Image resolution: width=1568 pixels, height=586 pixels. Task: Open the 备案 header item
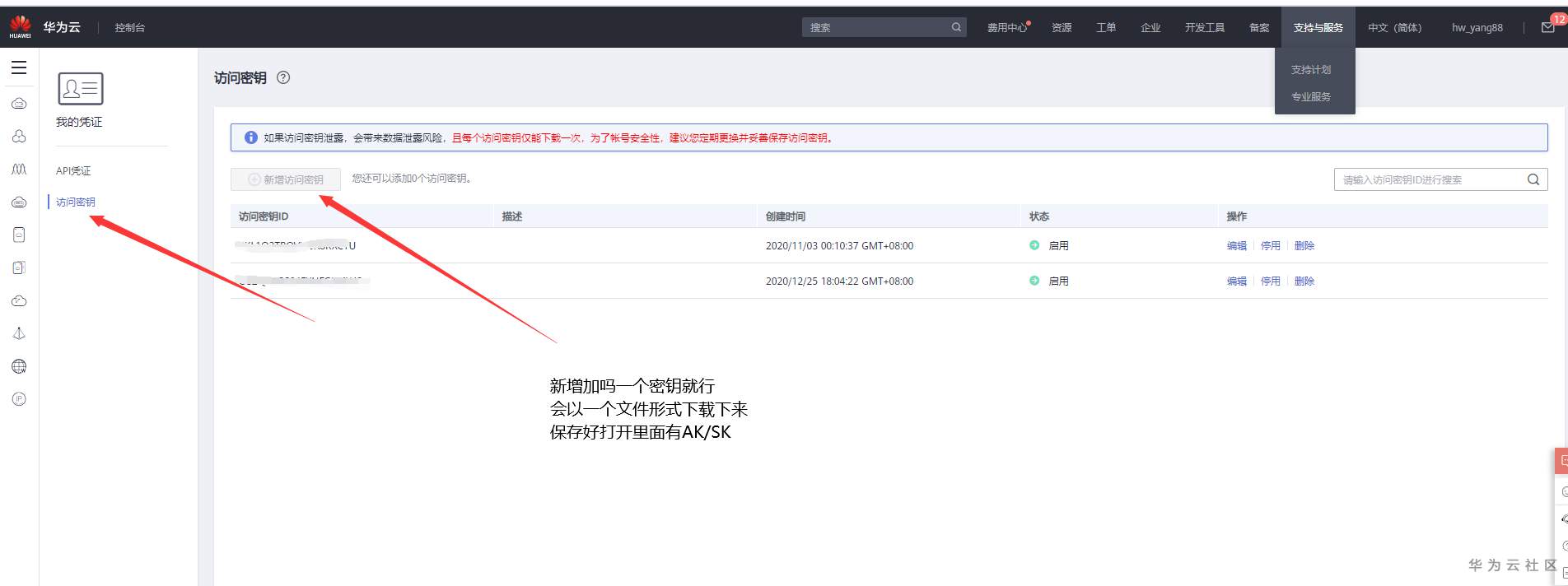tap(1259, 27)
